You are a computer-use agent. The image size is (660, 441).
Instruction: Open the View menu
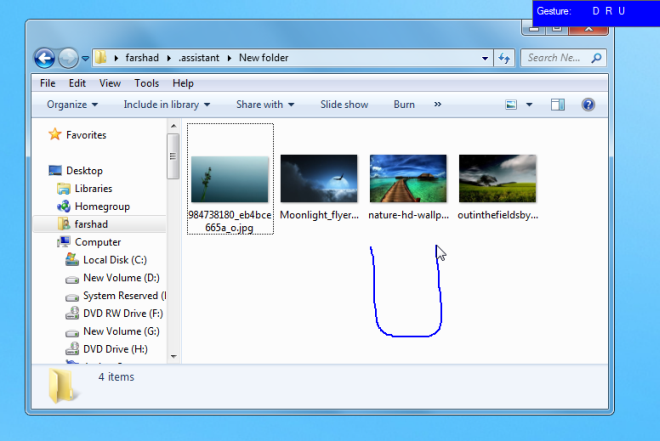110,83
